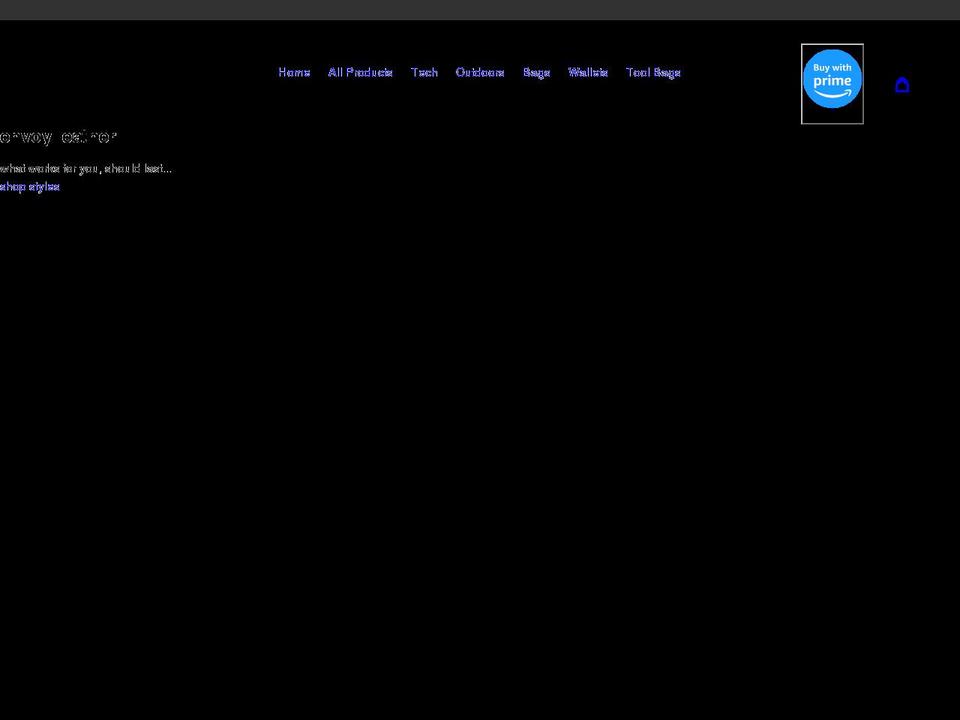The height and width of the screenshot is (720, 960).
Task: Click the Buy with Prime badge
Action: (832, 83)
